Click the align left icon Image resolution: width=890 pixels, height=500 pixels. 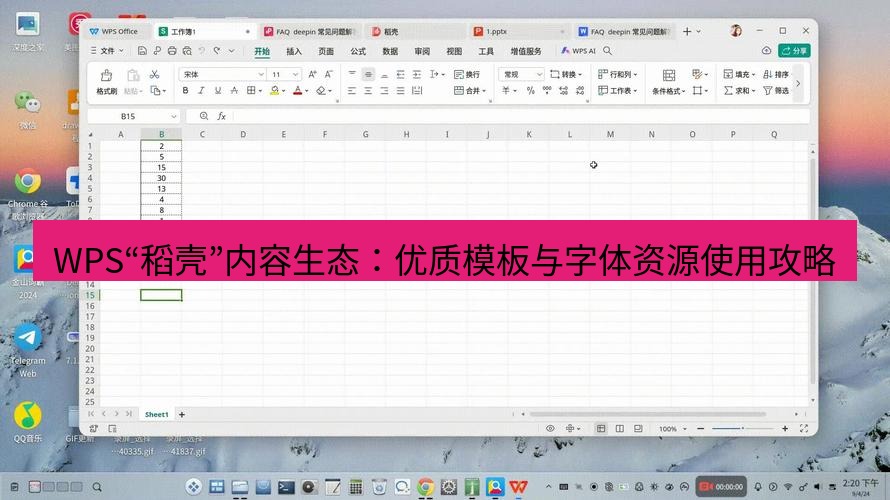(352, 91)
